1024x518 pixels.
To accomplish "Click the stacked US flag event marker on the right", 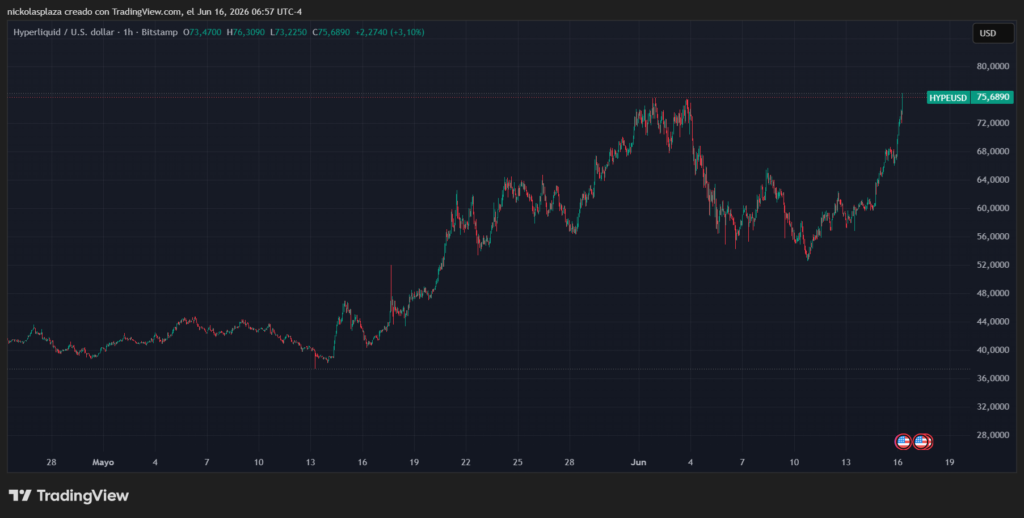I will pos(923,442).
